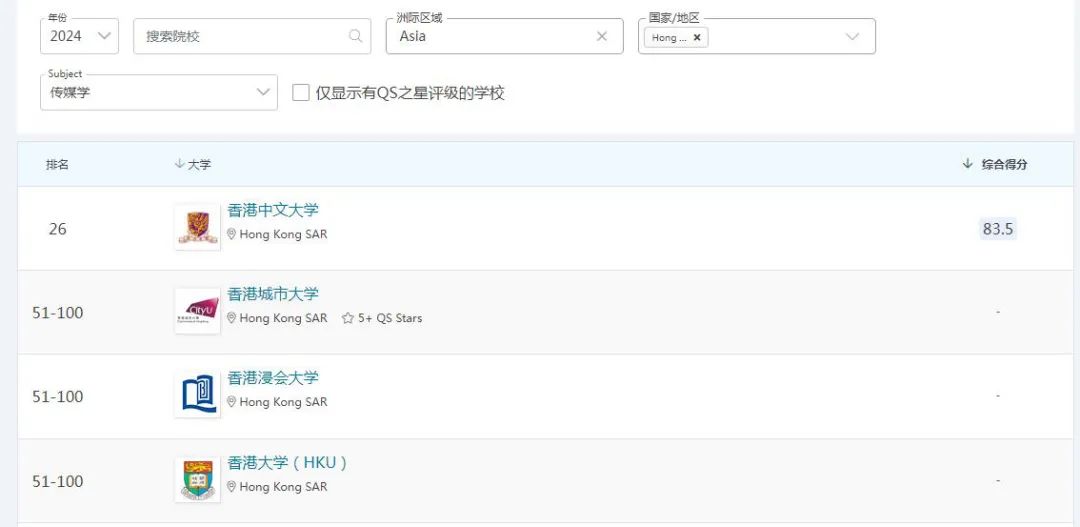This screenshot has height=527, width=1080.
Task: Click the 5+ QS Stars star icon
Action: coord(348,318)
